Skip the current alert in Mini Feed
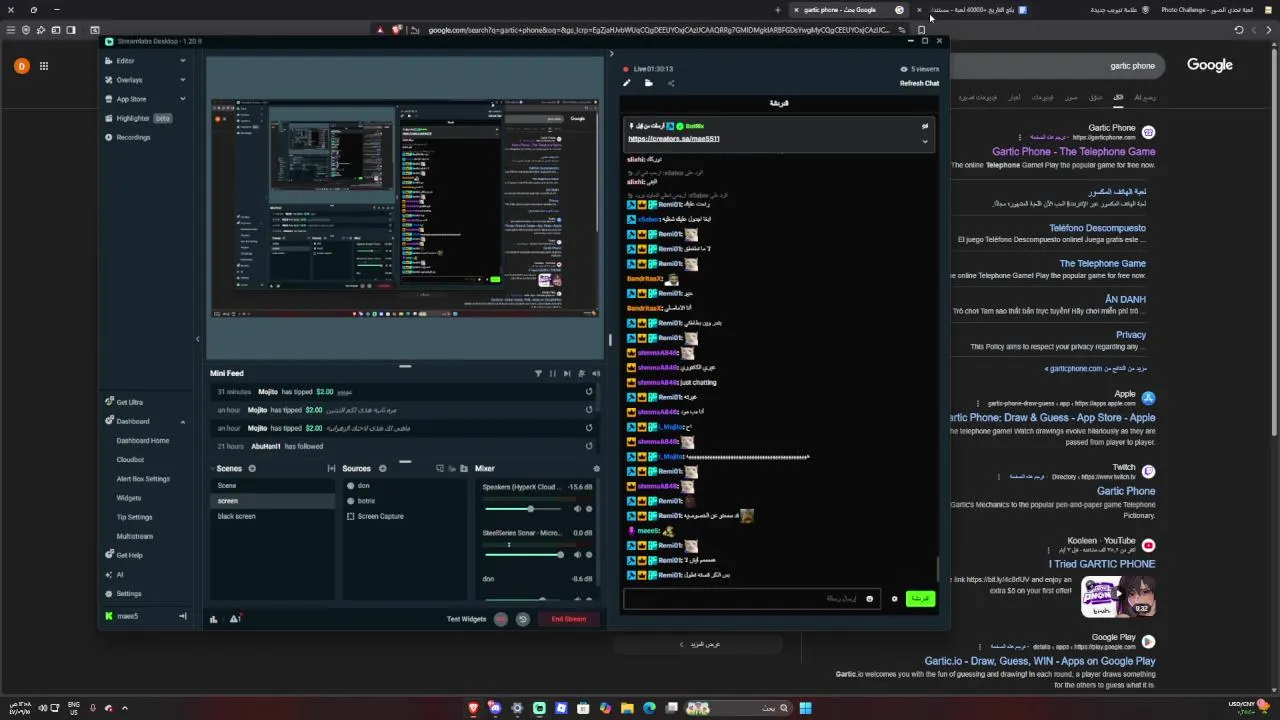Screen dimensions: 1280x720 (567, 374)
